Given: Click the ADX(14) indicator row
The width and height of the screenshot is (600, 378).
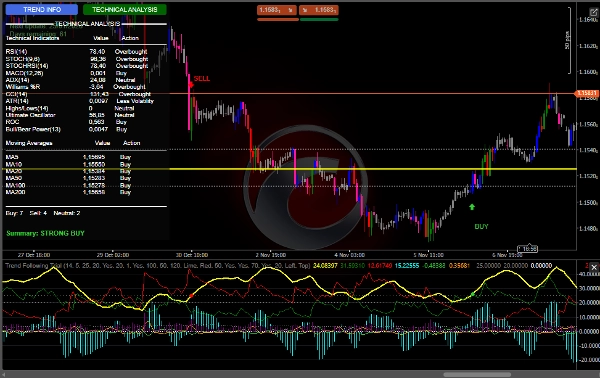Looking at the screenshot, I should [x=70, y=80].
